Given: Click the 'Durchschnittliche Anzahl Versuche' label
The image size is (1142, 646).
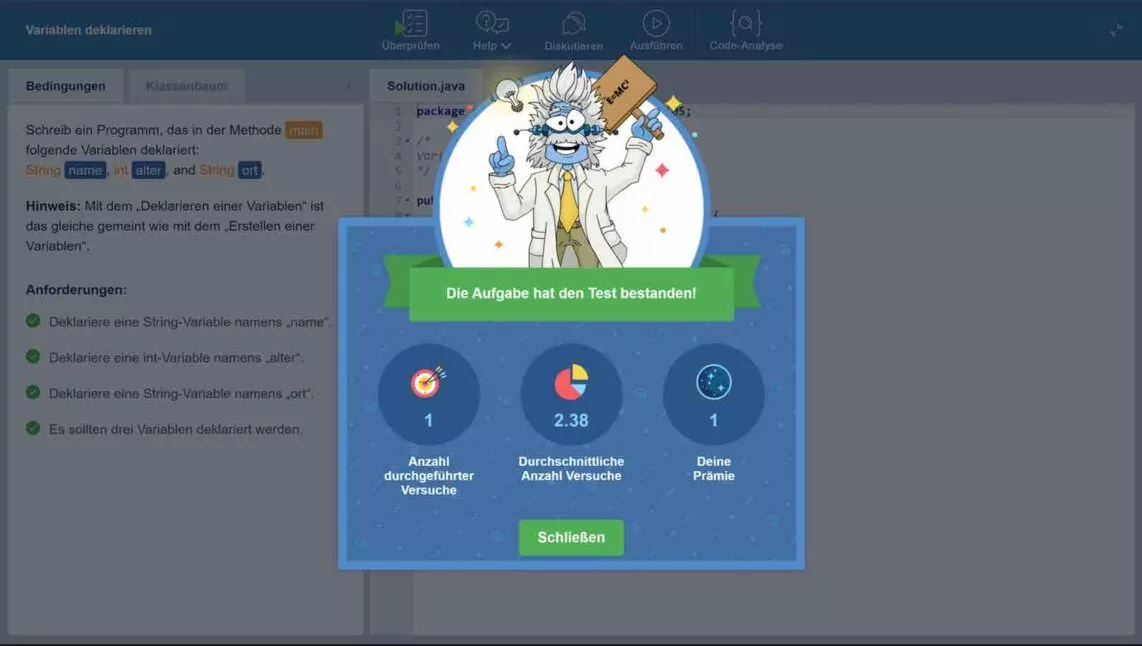Looking at the screenshot, I should pos(571,468).
